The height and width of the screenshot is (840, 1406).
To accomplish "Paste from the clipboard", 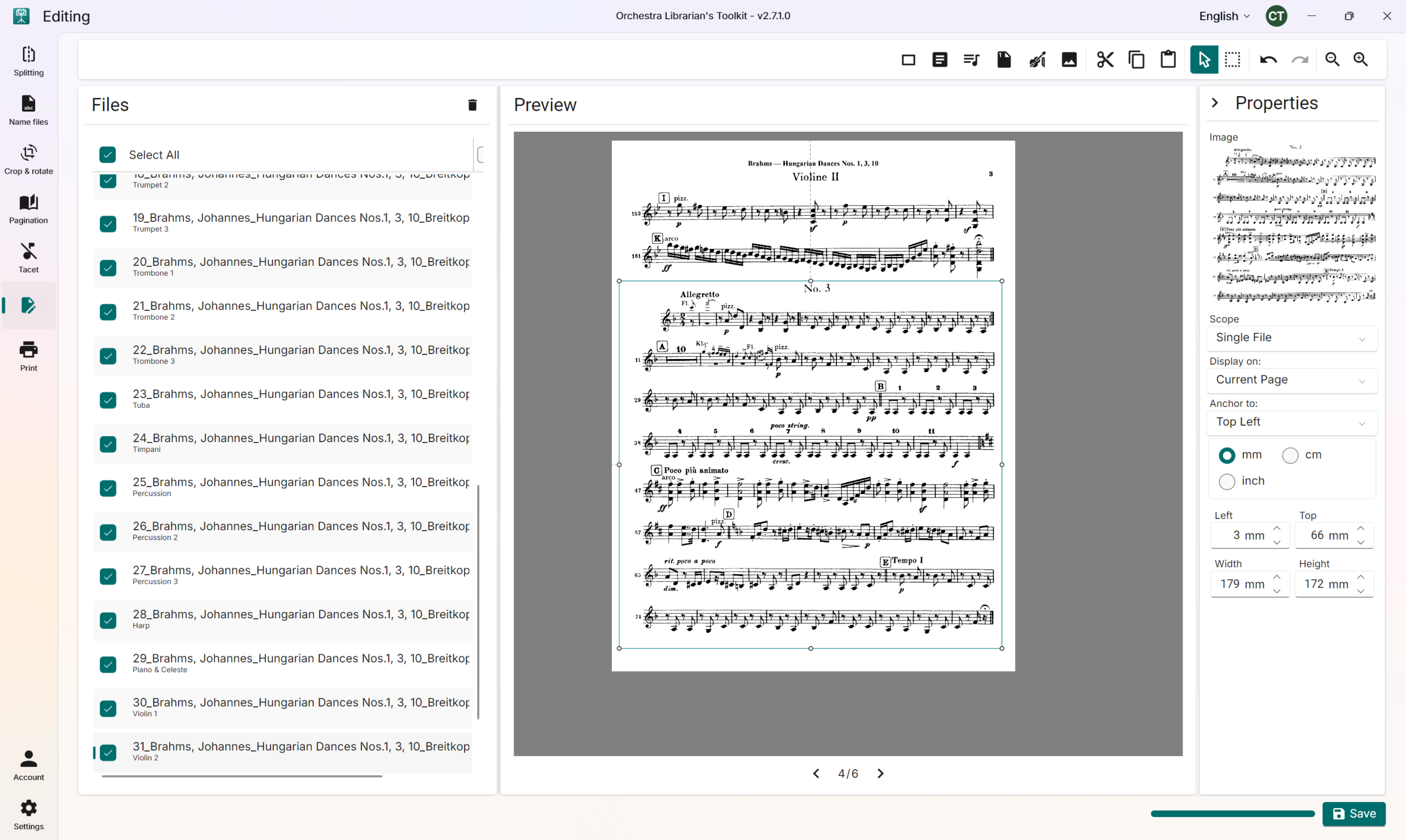I will tap(1168, 60).
